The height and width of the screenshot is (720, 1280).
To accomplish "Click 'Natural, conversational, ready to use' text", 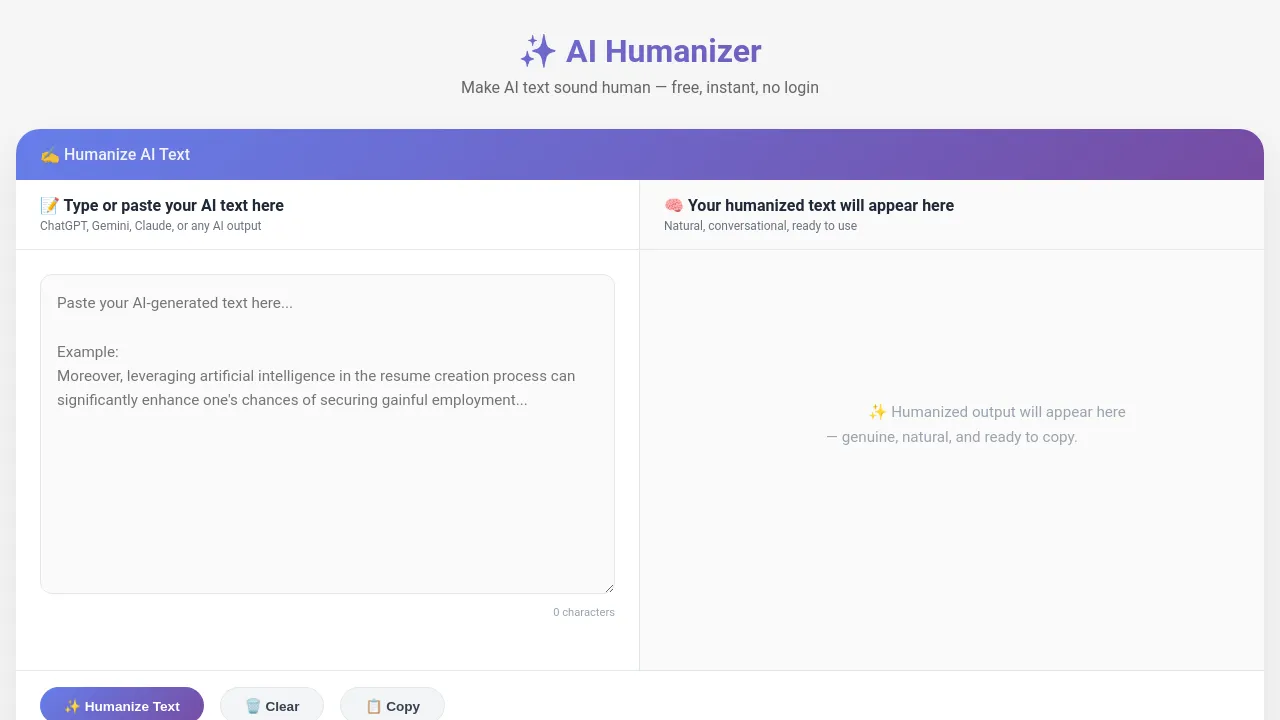I will click(x=760, y=226).
